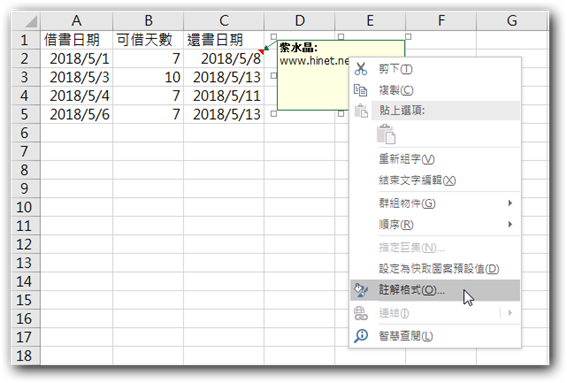Select row 1 header
The height and width of the screenshot is (383, 567).
(x=25, y=40)
